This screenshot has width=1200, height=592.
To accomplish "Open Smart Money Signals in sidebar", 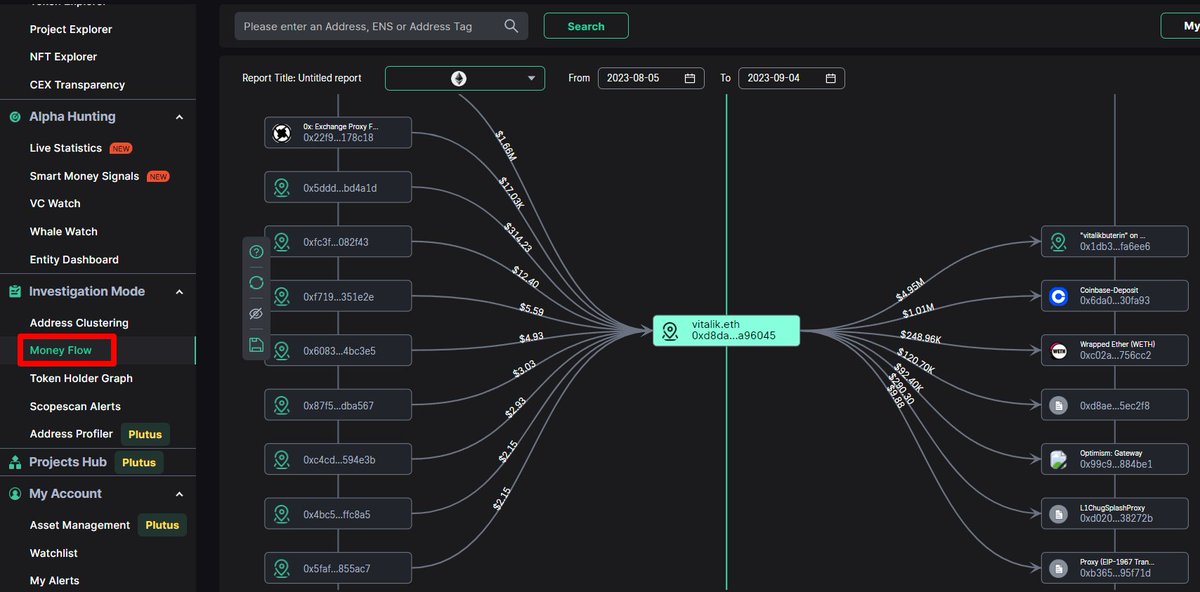I will [x=84, y=176].
